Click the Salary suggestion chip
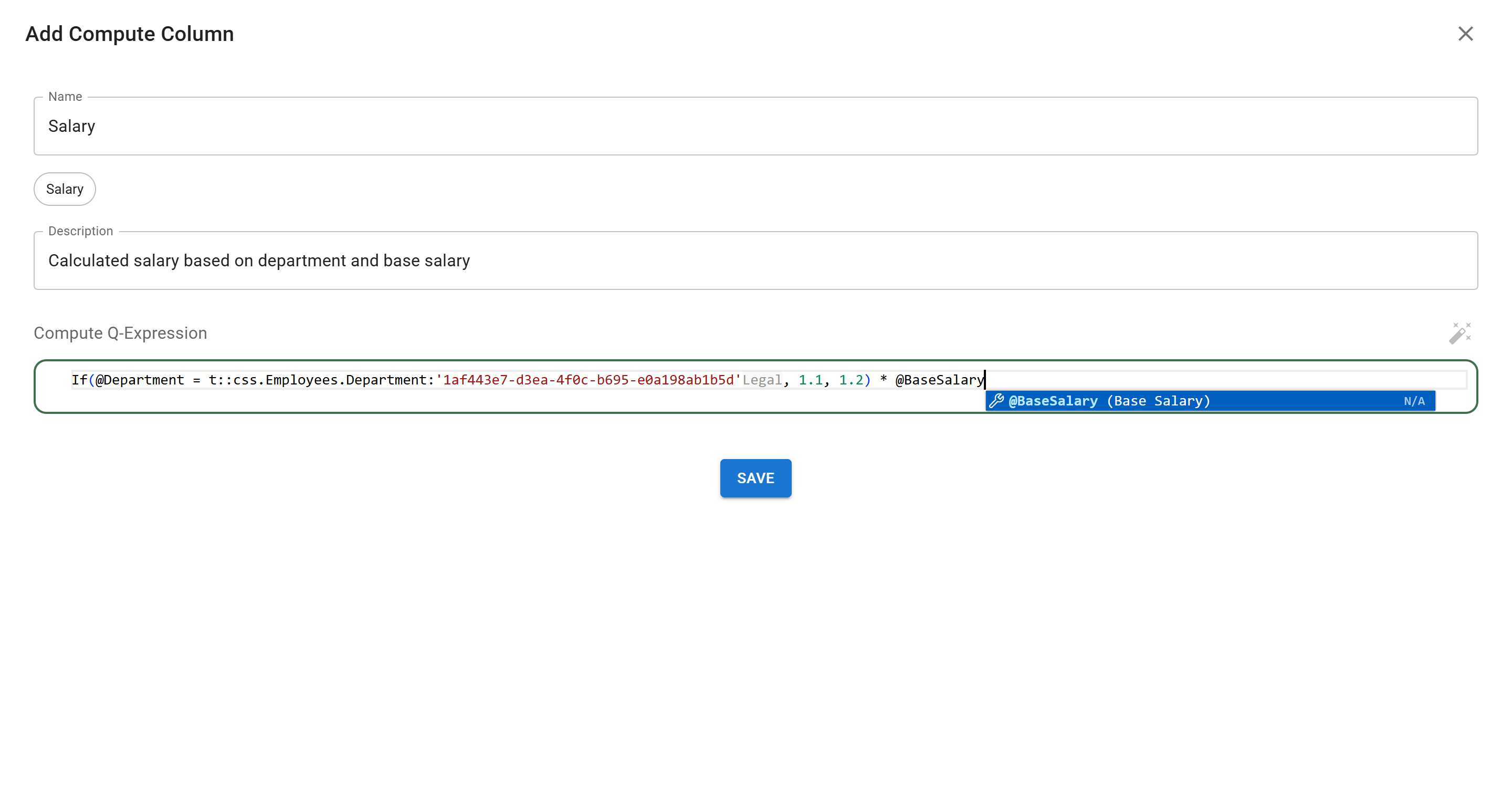 65,189
